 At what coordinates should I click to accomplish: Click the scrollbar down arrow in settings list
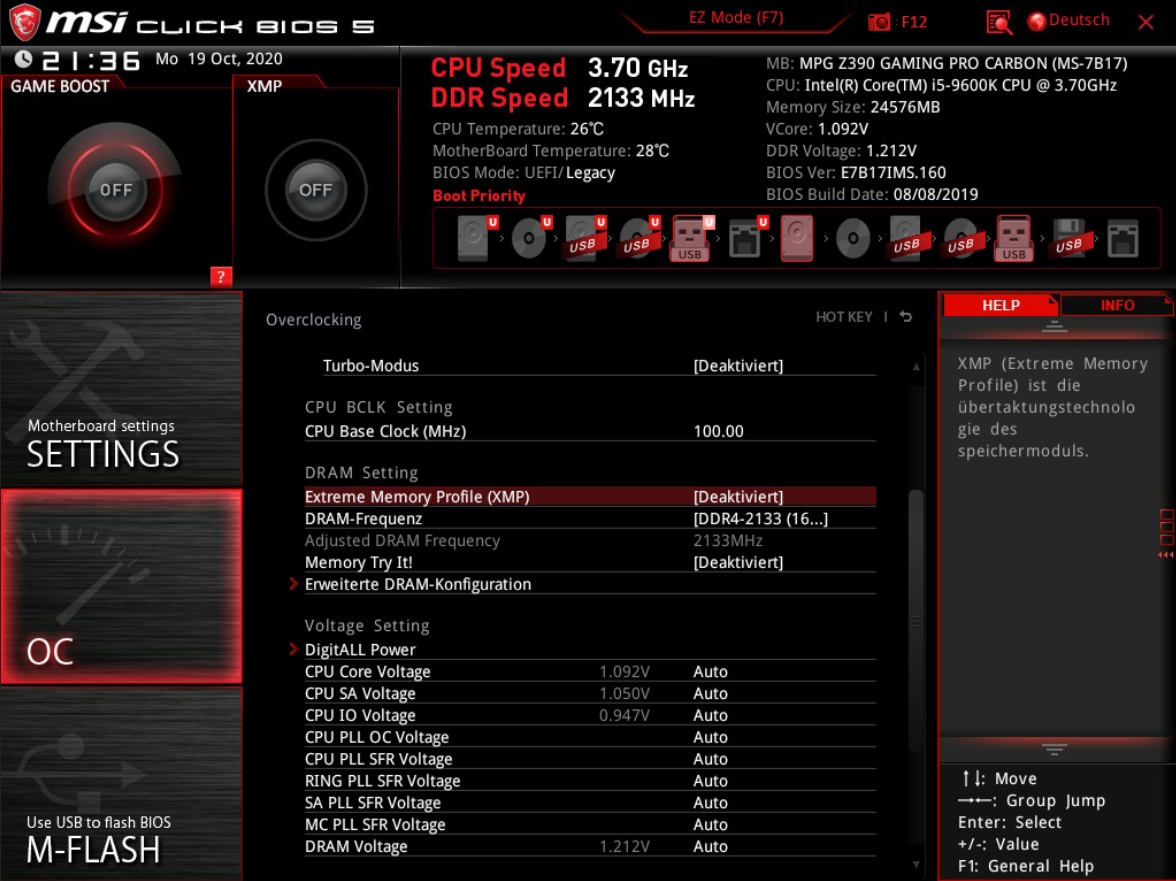click(x=916, y=865)
